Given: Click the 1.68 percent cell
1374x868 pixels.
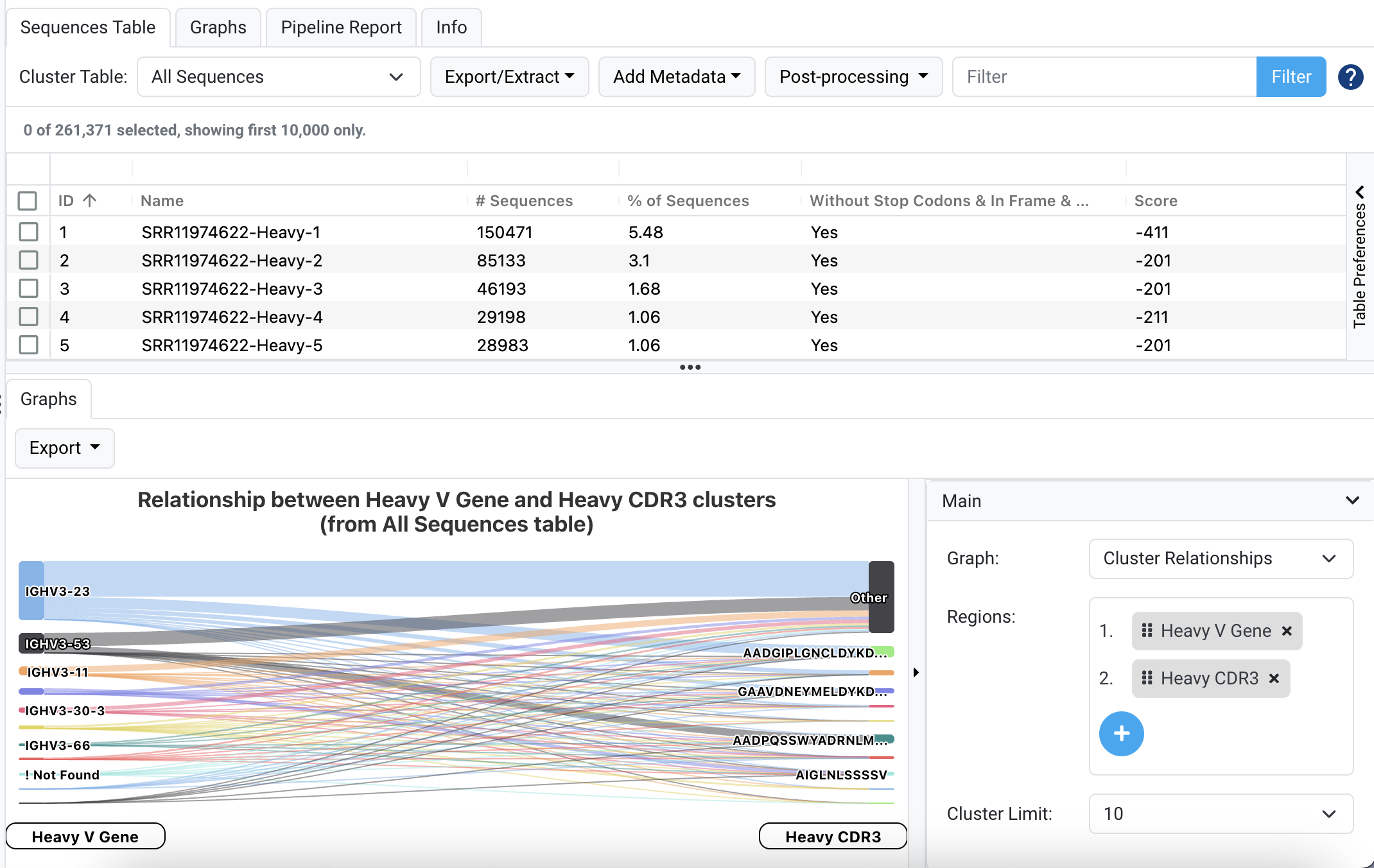Looking at the screenshot, I should 645,289.
